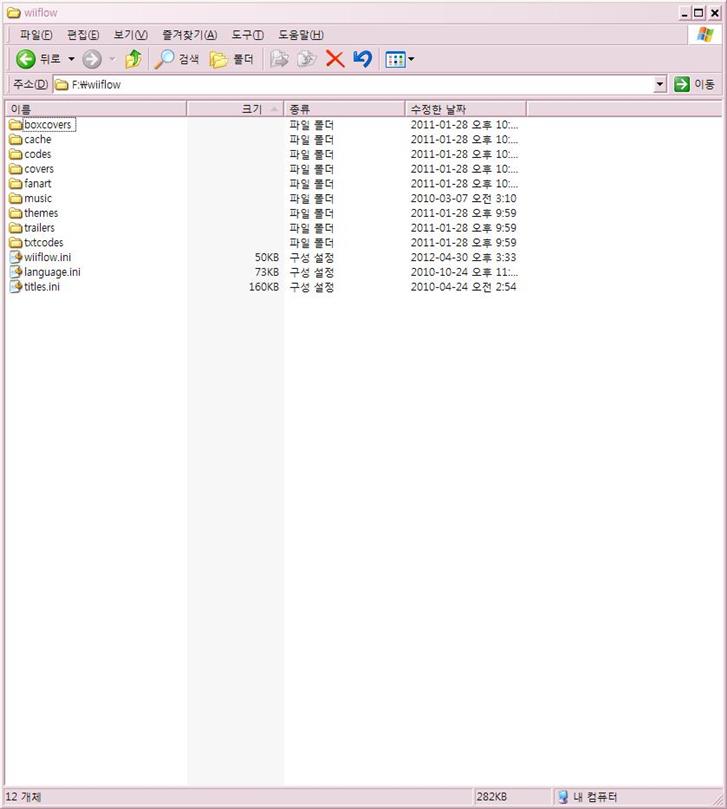Select the covers folder icon
The height and width of the screenshot is (809, 727).
[15, 169]
